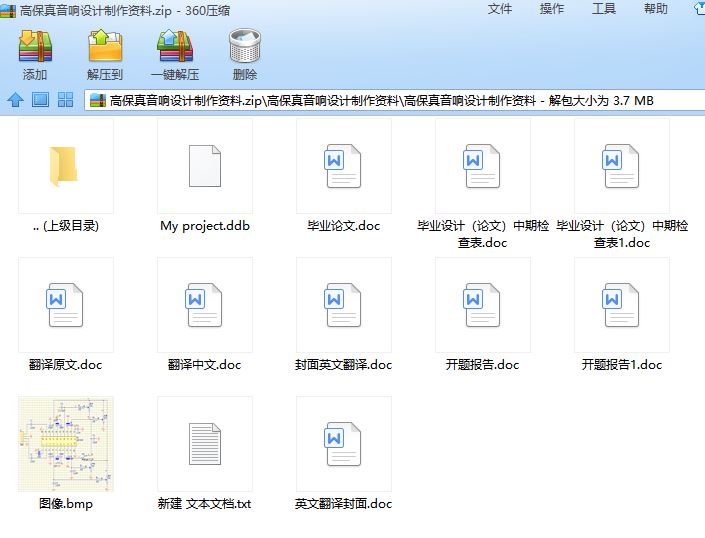Click the 图像.bmp file name label
705x538 pixels.
(x=66, y=503)
